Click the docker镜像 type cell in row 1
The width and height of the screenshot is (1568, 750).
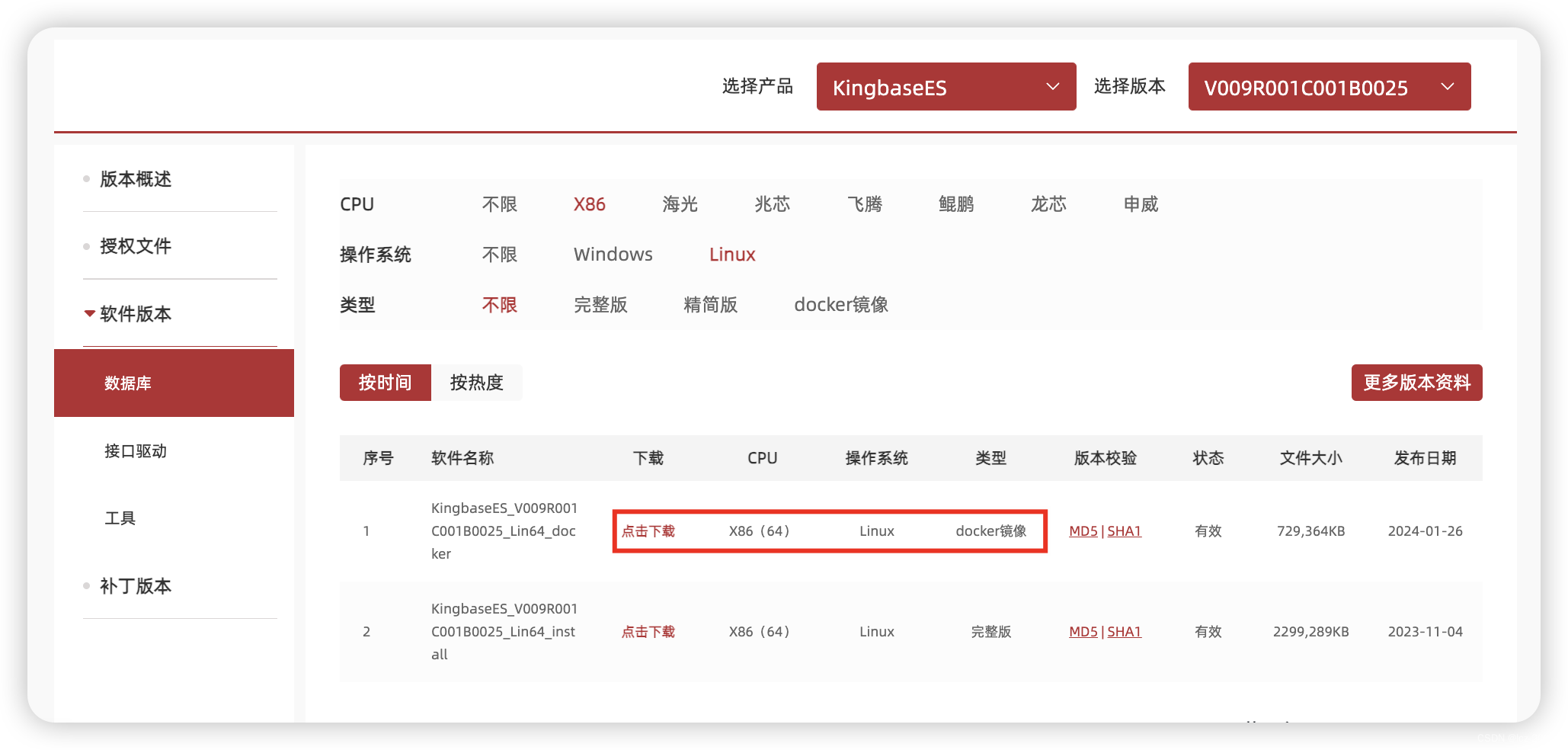click(x=991, y=531)
